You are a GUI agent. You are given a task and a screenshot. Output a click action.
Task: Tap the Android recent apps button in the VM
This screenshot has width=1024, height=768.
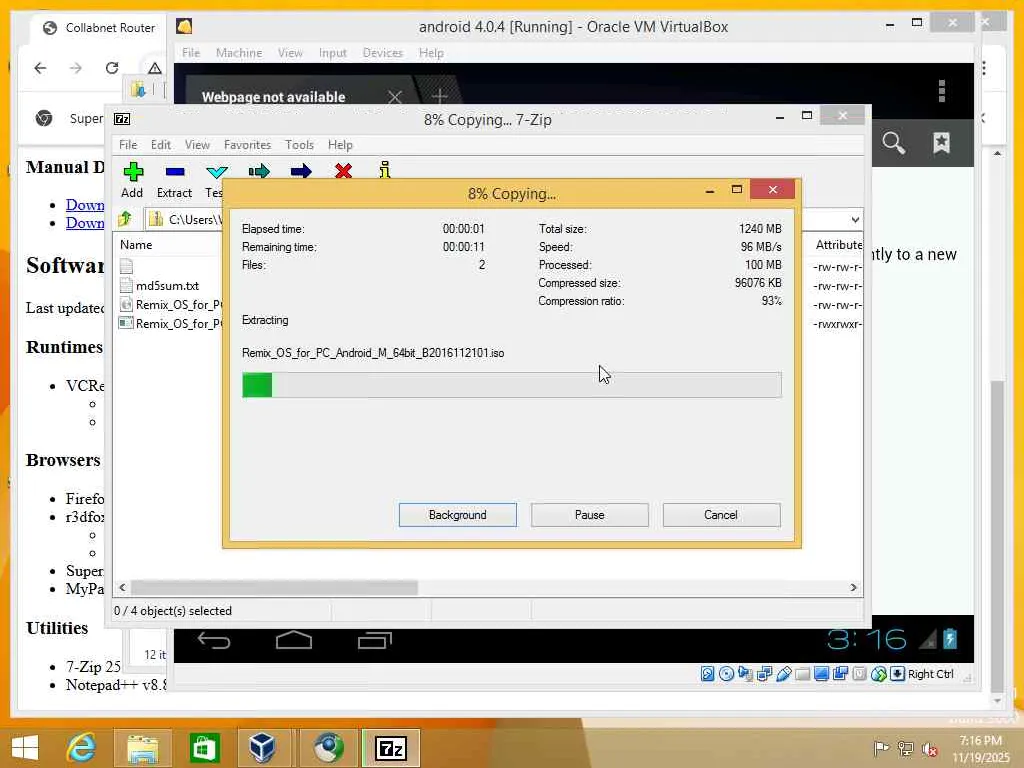tap(375, 641)
